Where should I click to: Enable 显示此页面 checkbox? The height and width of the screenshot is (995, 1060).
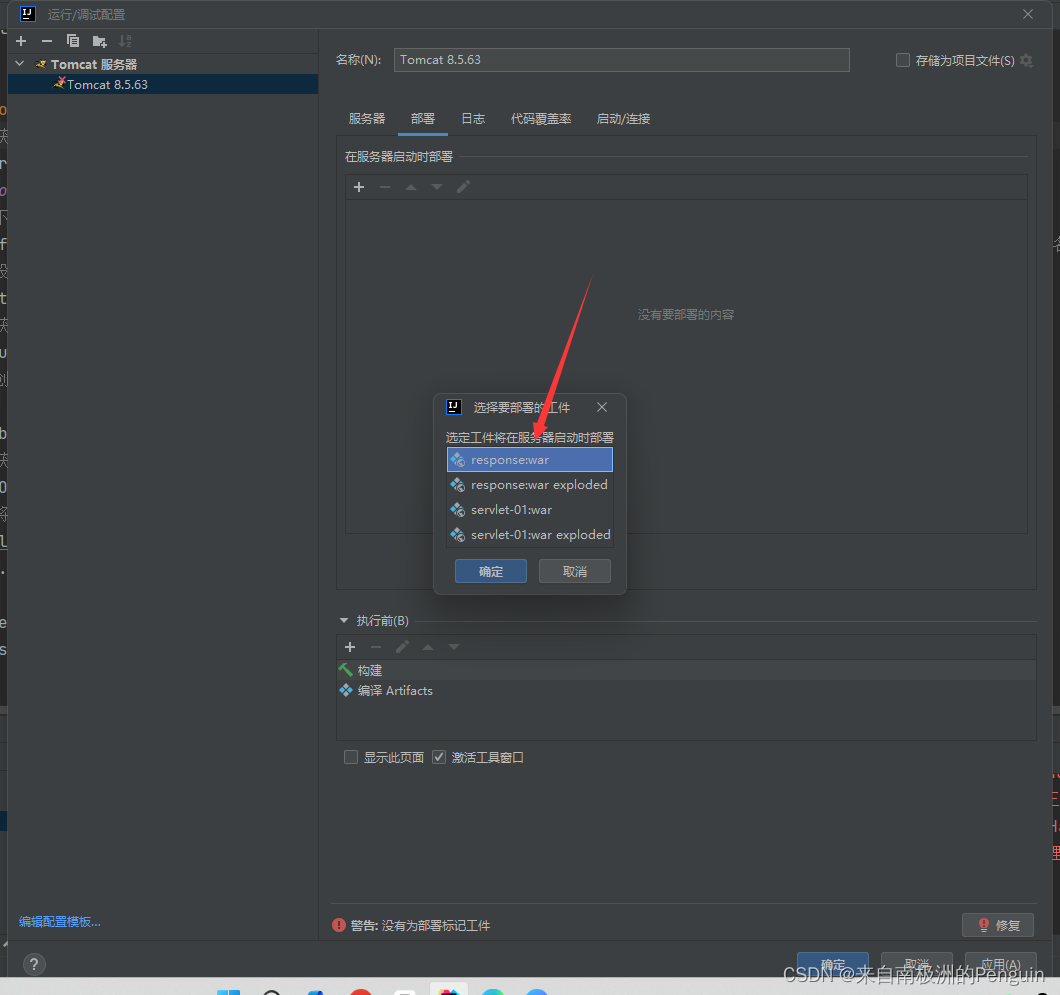pos(351,757)
